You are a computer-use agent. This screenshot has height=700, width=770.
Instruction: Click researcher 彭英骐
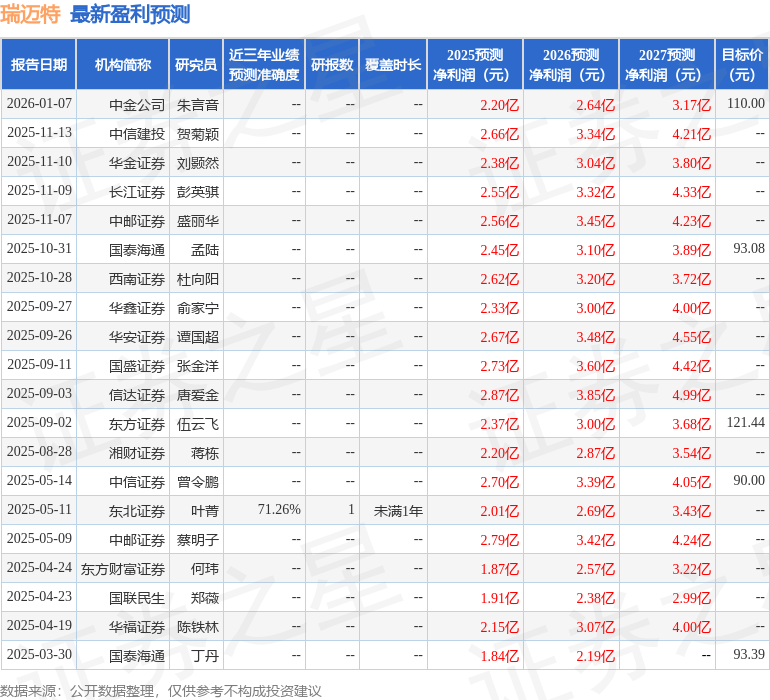click(198, 192)
